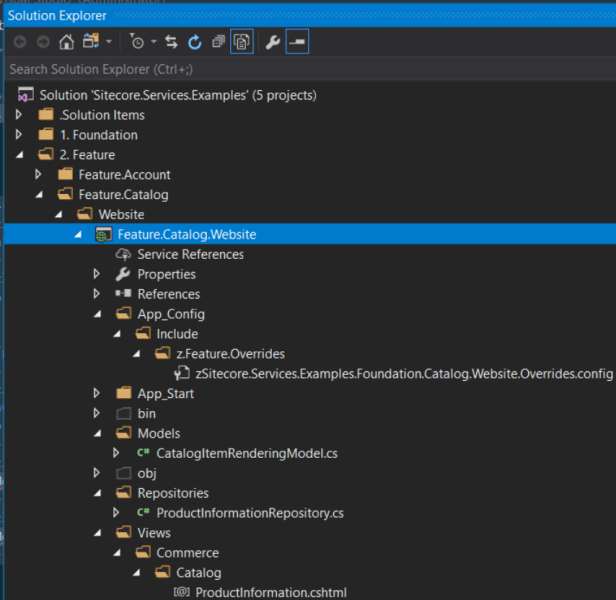This screenshot has width=616, height=600.
Task: Collapse the Feature.Catalog folder
Action: click(x=39, y=195)
